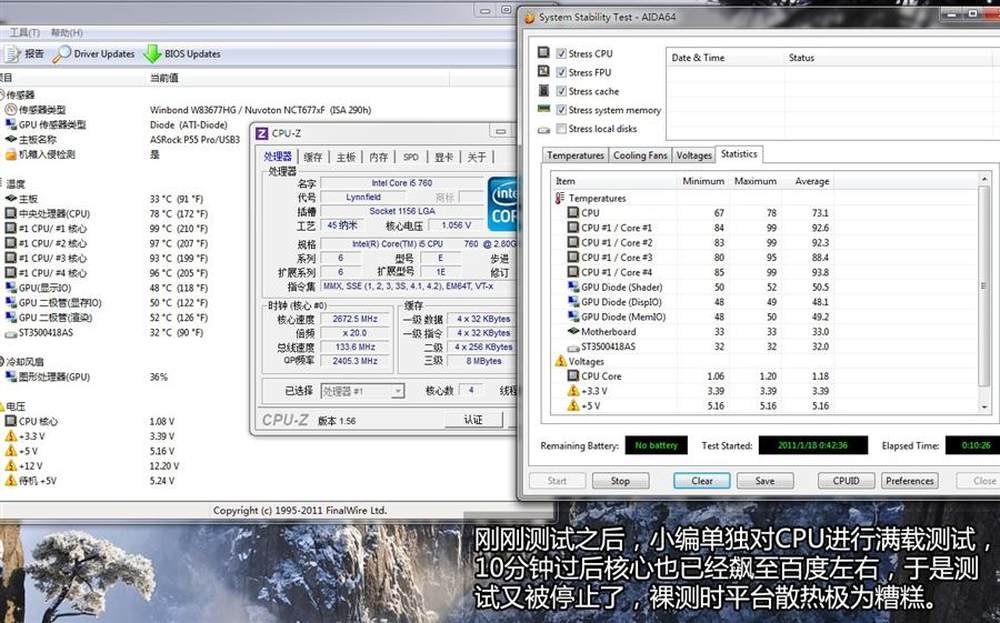1000x623 pixels.
Task: Switch to the Voltages tab
Action: (x=694, y=155)
